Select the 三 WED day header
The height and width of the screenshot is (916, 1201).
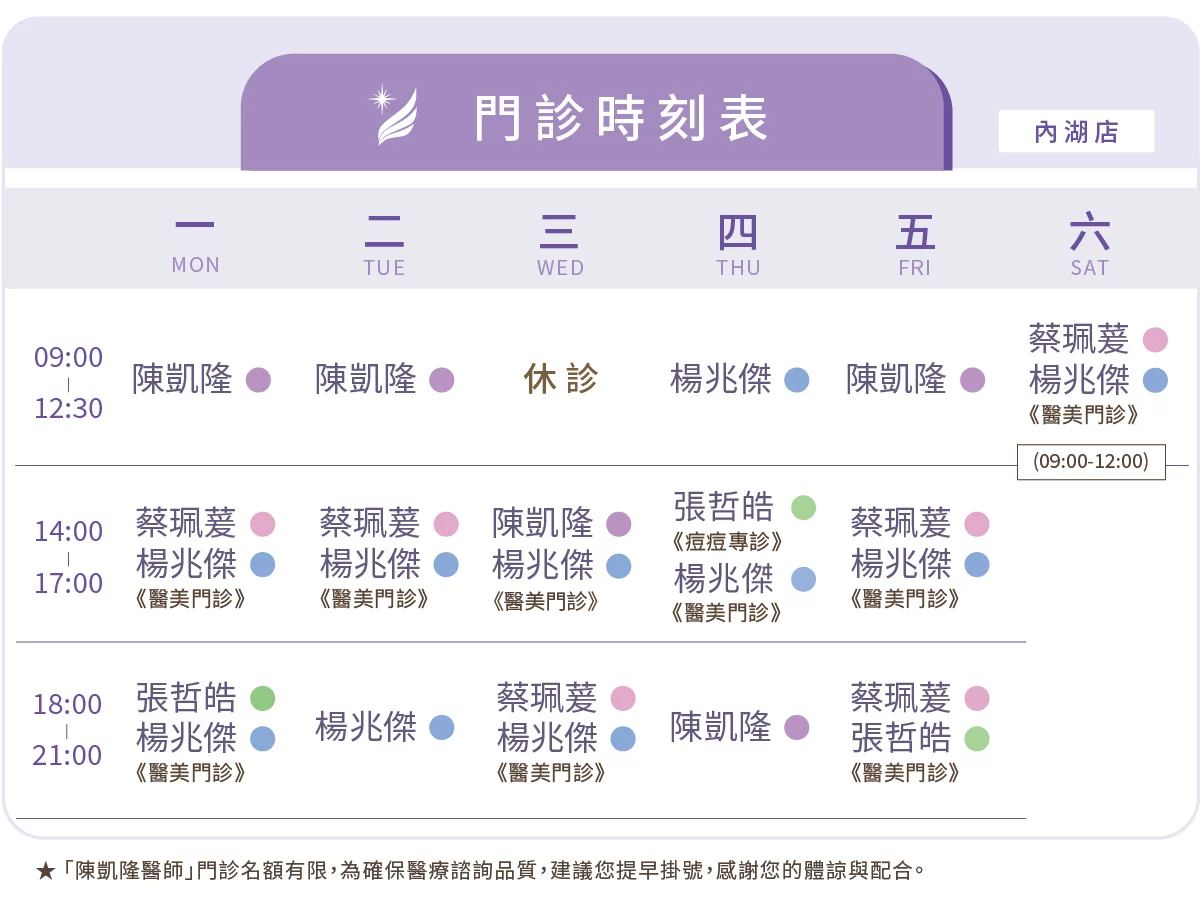click(560, 244)
